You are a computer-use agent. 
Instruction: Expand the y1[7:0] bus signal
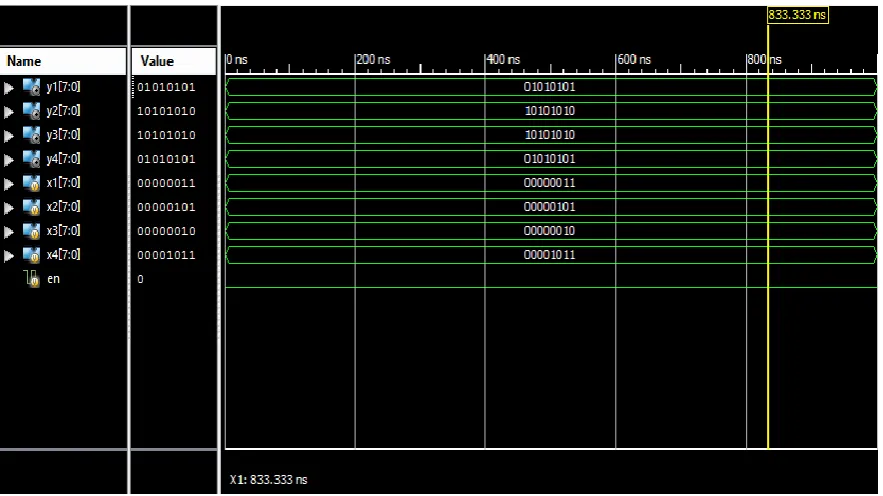(8, 88)
